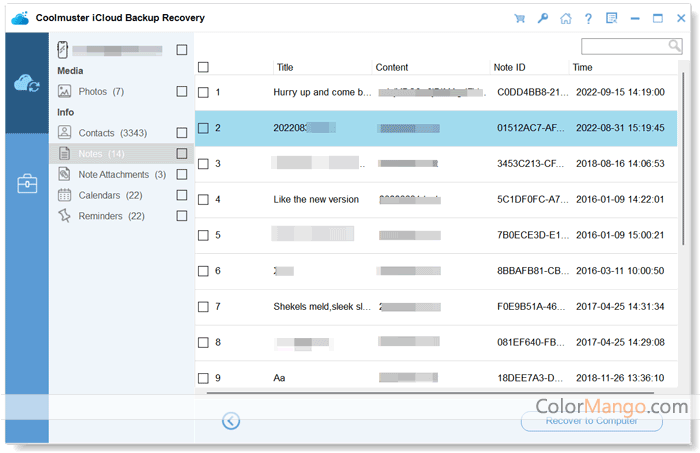This screenshot has height=453, width=700.
Task: Open the register key icon
Action: click(542, 18)
